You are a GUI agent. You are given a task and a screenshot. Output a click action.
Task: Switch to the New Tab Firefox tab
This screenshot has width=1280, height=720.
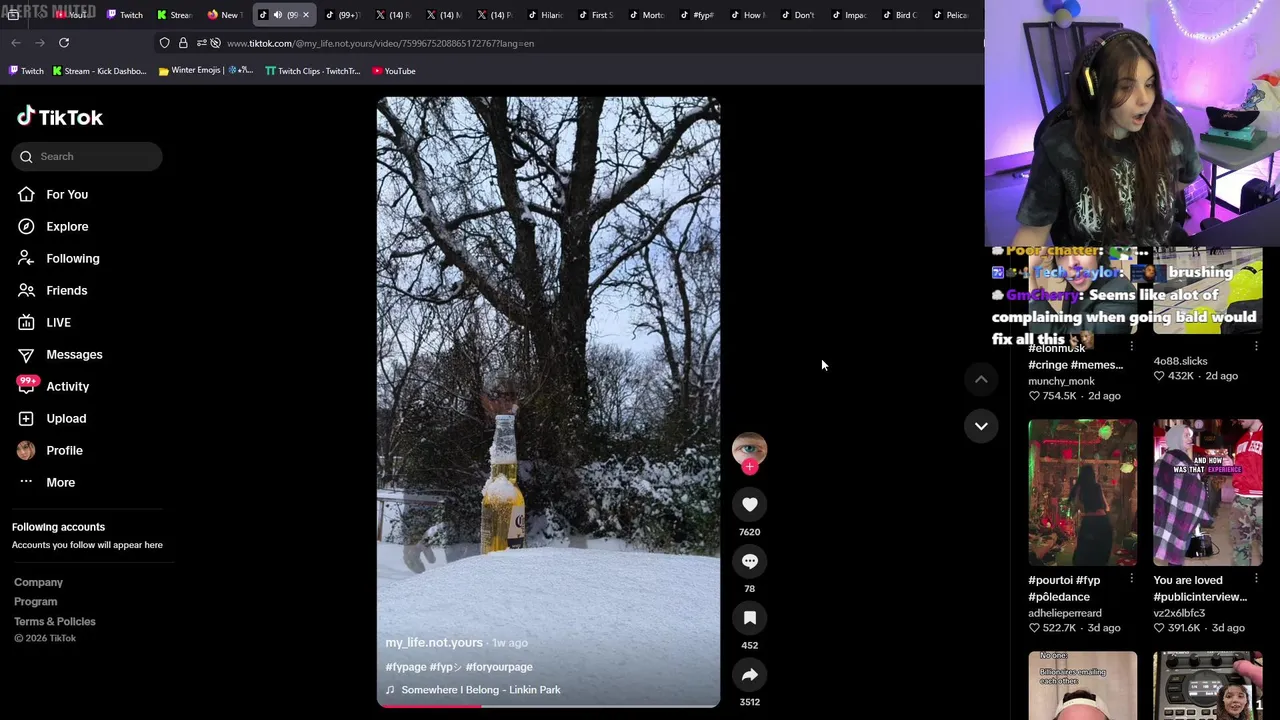[224, 15]
